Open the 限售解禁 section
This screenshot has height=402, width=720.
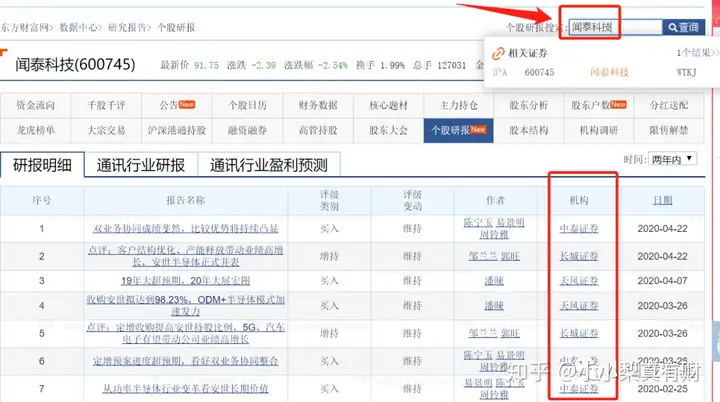click(669, 130)
